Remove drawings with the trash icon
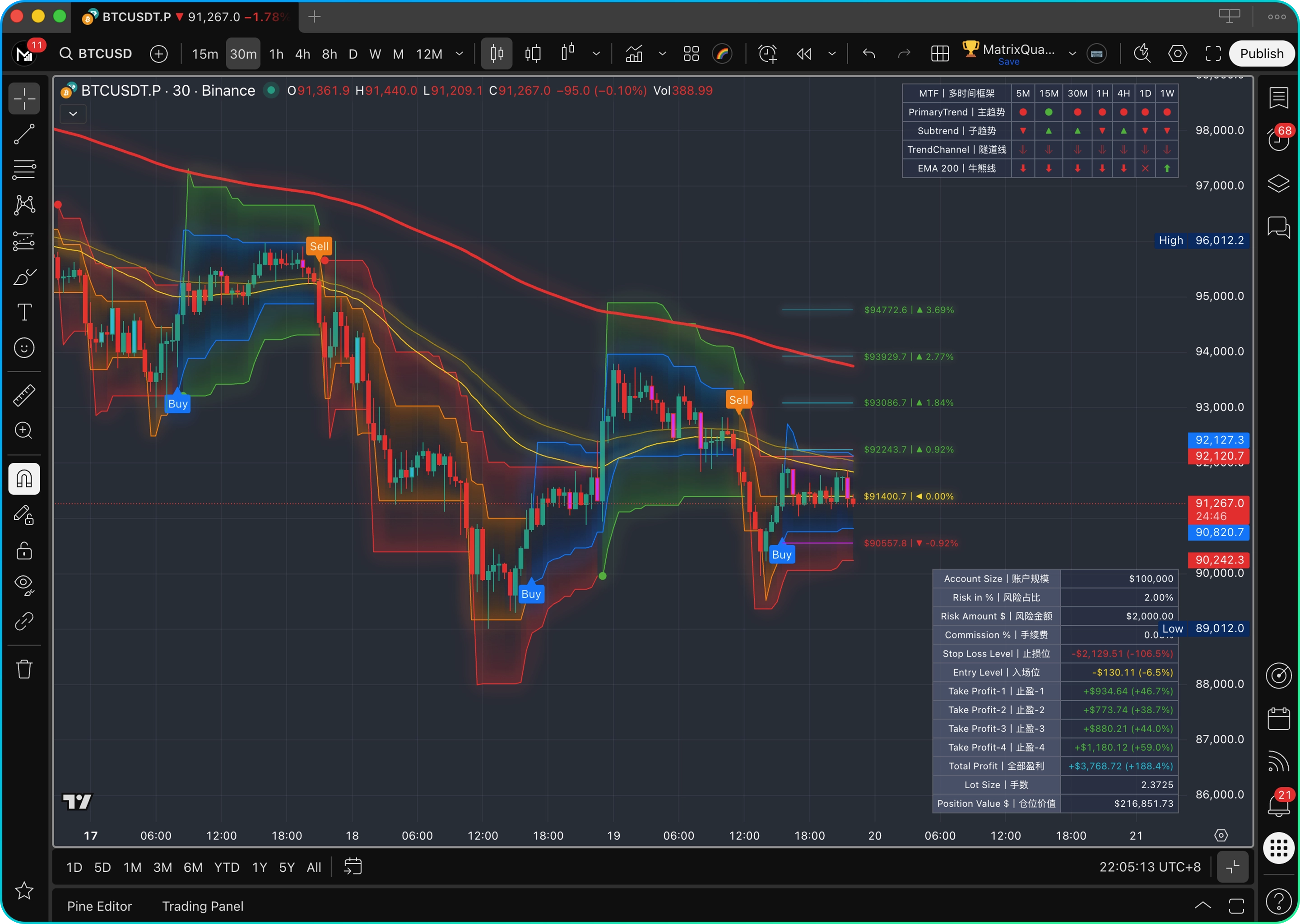The width and height of the screenshot is (1300, 924). tap(24, 669)
